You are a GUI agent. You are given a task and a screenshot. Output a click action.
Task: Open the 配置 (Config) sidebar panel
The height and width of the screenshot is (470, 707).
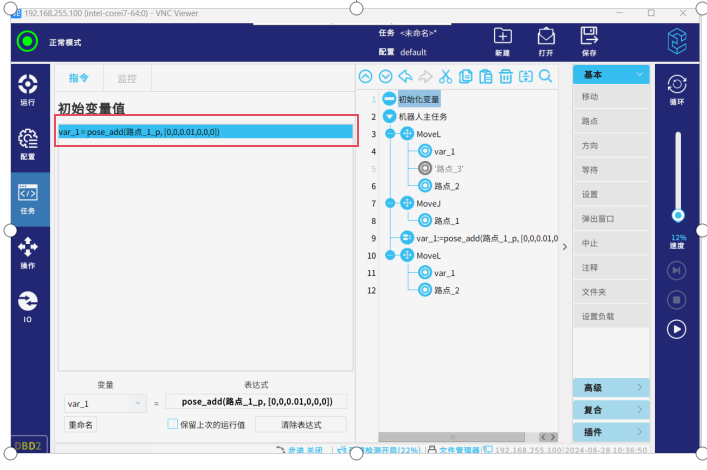[x=28, y=145]
